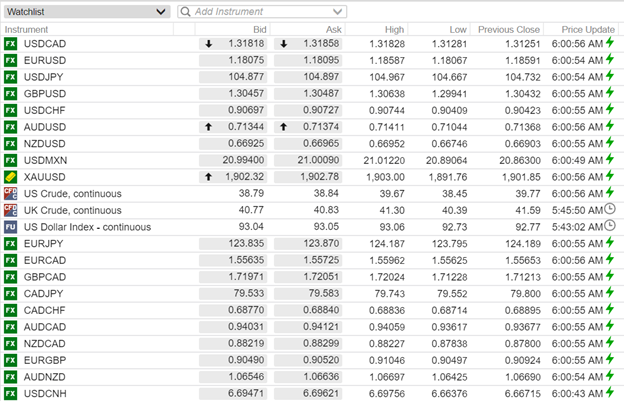Click the CFD icon for UK Crude
624x401 pixels.
click(x=11, y=210)
